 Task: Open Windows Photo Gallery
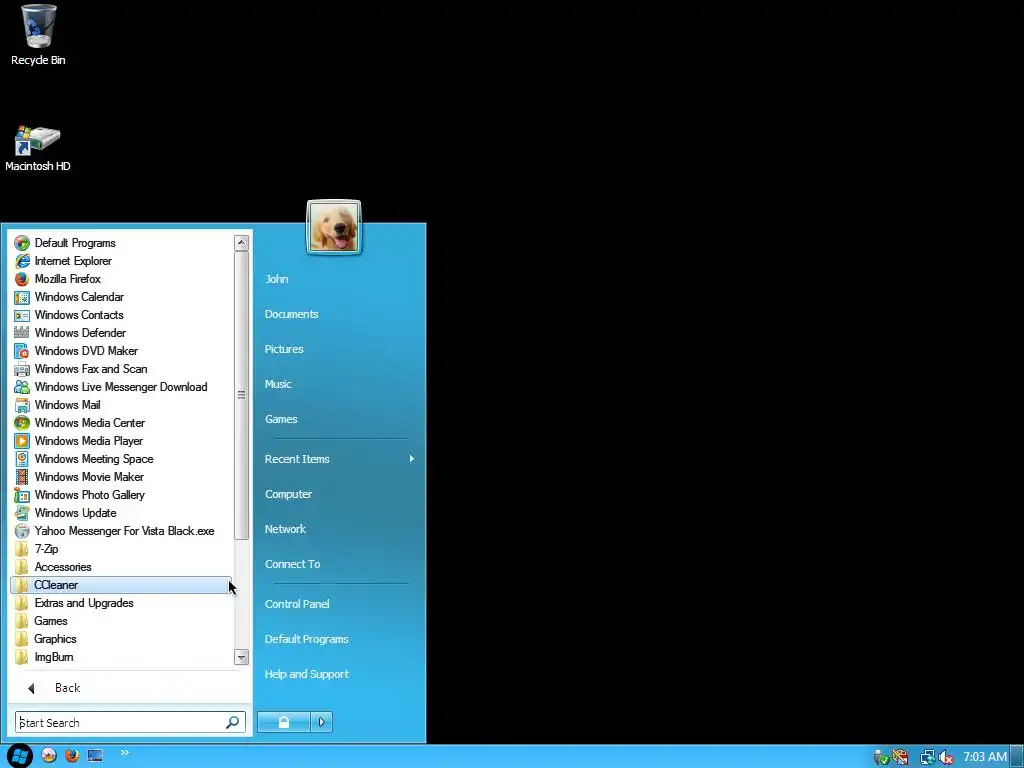(x=121, y=495)
